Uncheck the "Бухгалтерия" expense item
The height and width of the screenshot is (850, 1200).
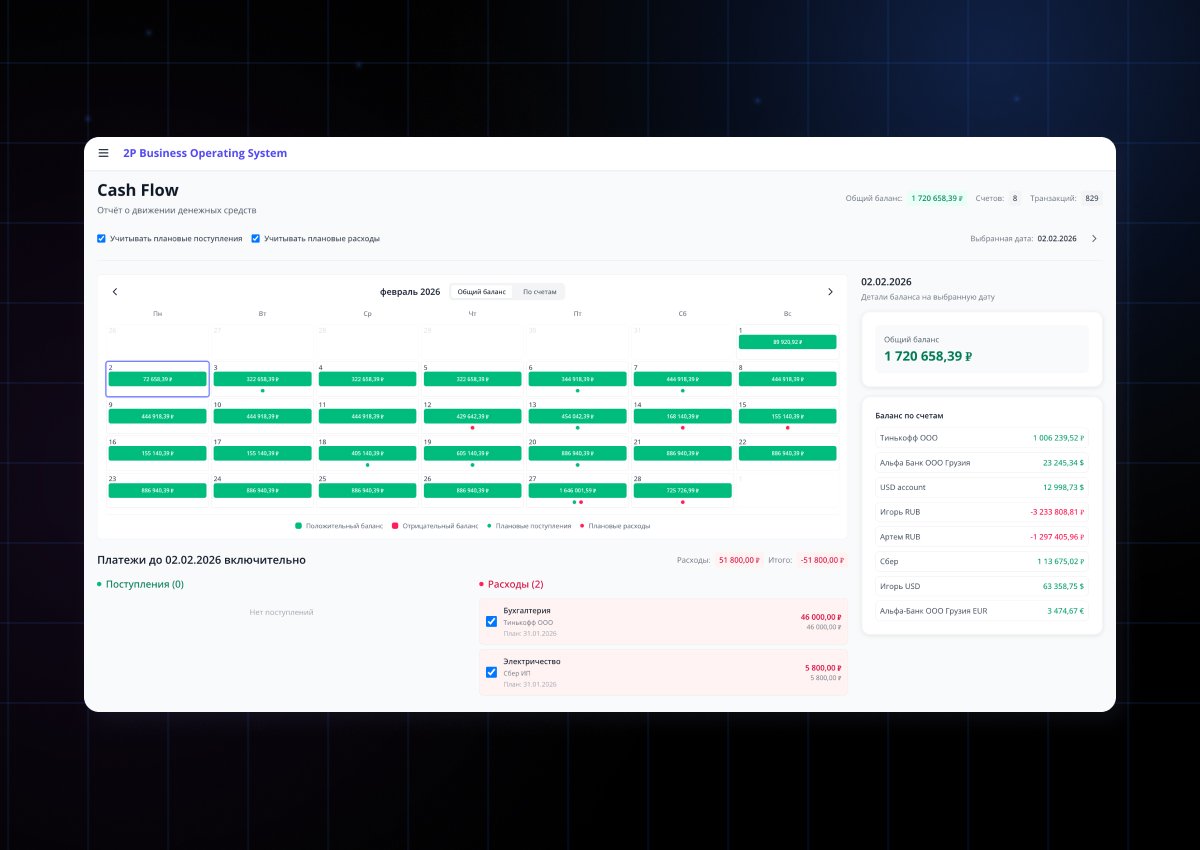(491, 621)
